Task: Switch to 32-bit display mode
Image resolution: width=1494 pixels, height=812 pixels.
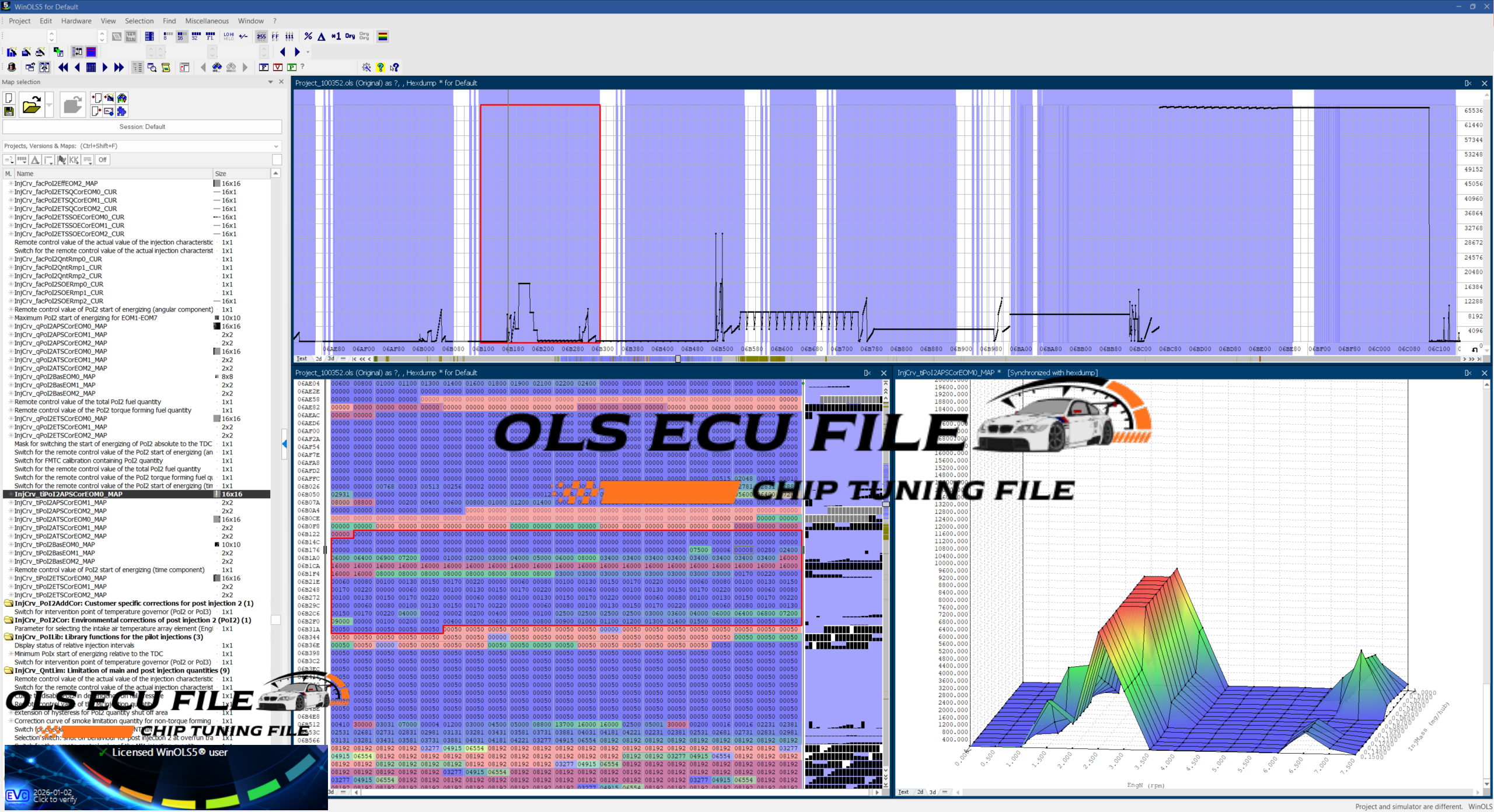Action: click(x=196, y=36)
